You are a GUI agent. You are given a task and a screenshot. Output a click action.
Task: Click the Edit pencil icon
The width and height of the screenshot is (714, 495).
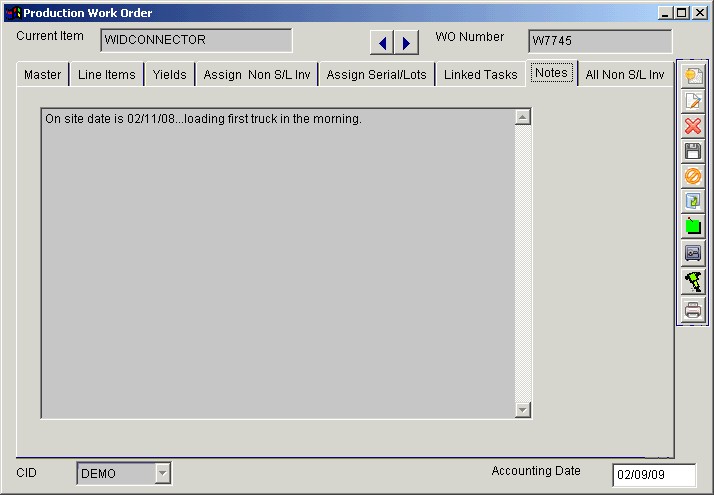[x=693, y=101]
